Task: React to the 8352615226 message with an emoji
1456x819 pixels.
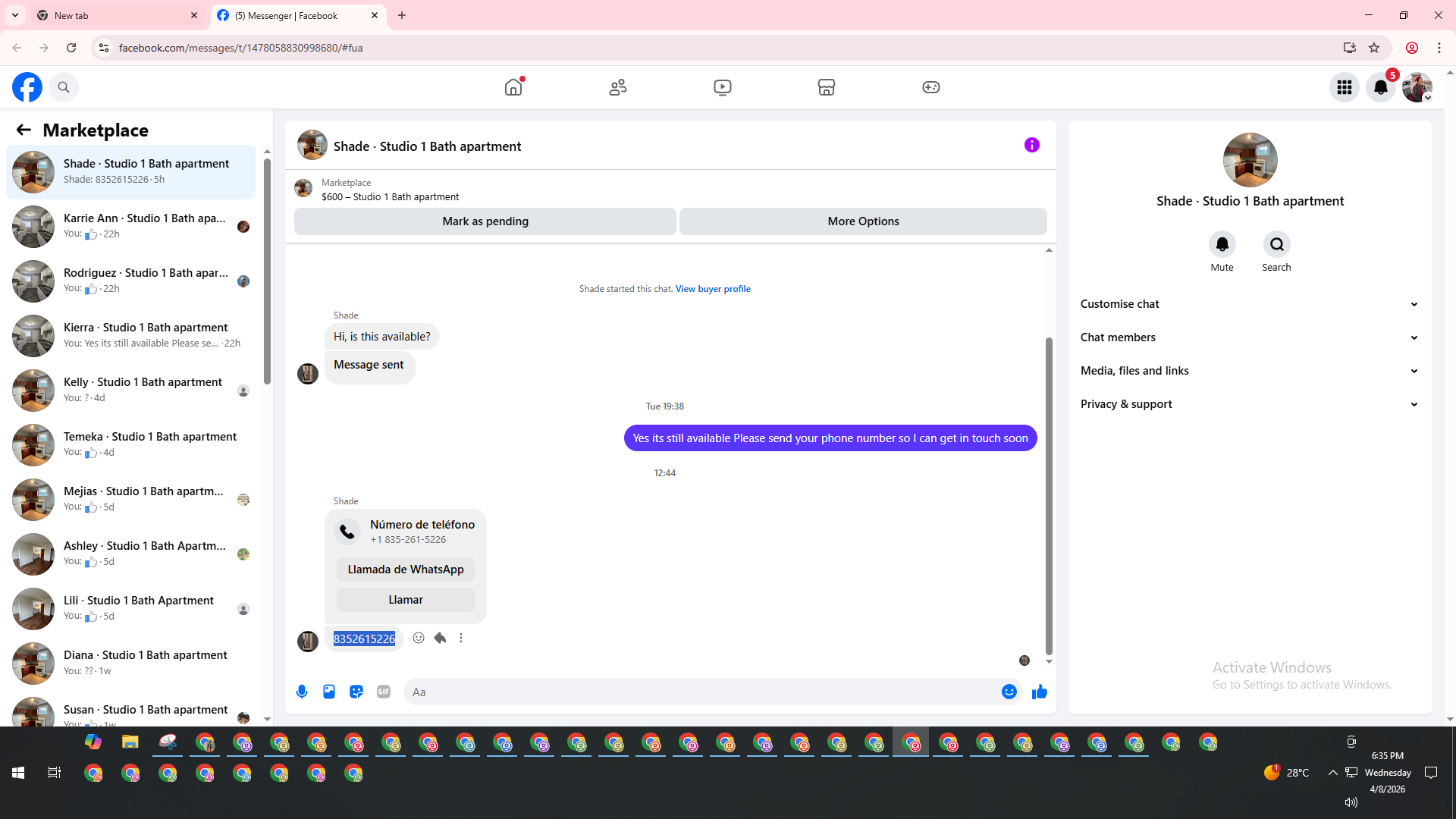Action: coord(419,638)
